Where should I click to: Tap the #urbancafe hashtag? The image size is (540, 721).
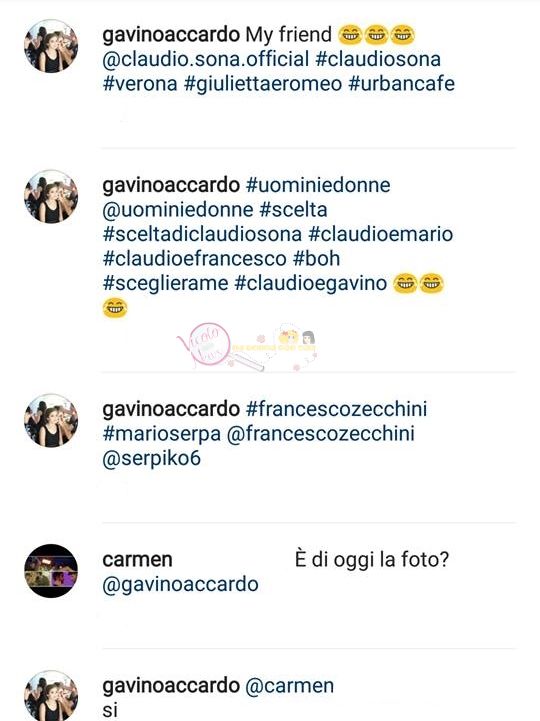click(x=402, y=84)
